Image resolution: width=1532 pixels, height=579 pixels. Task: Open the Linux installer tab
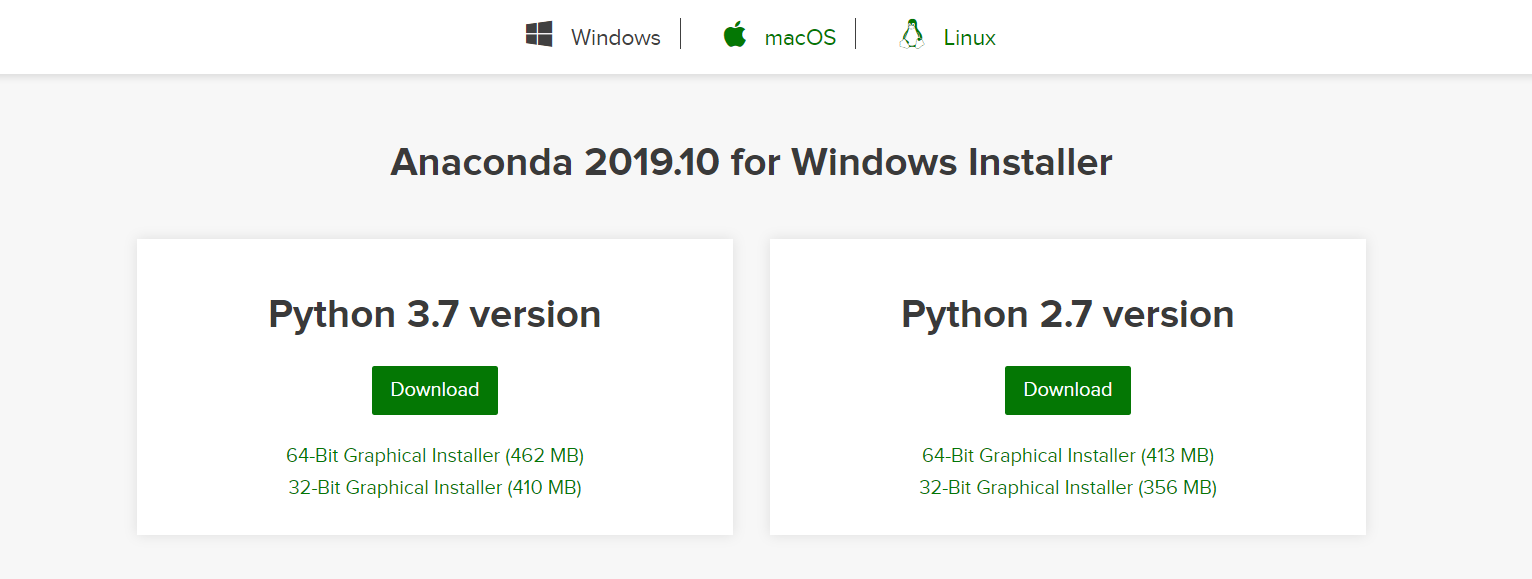point(969,38)
